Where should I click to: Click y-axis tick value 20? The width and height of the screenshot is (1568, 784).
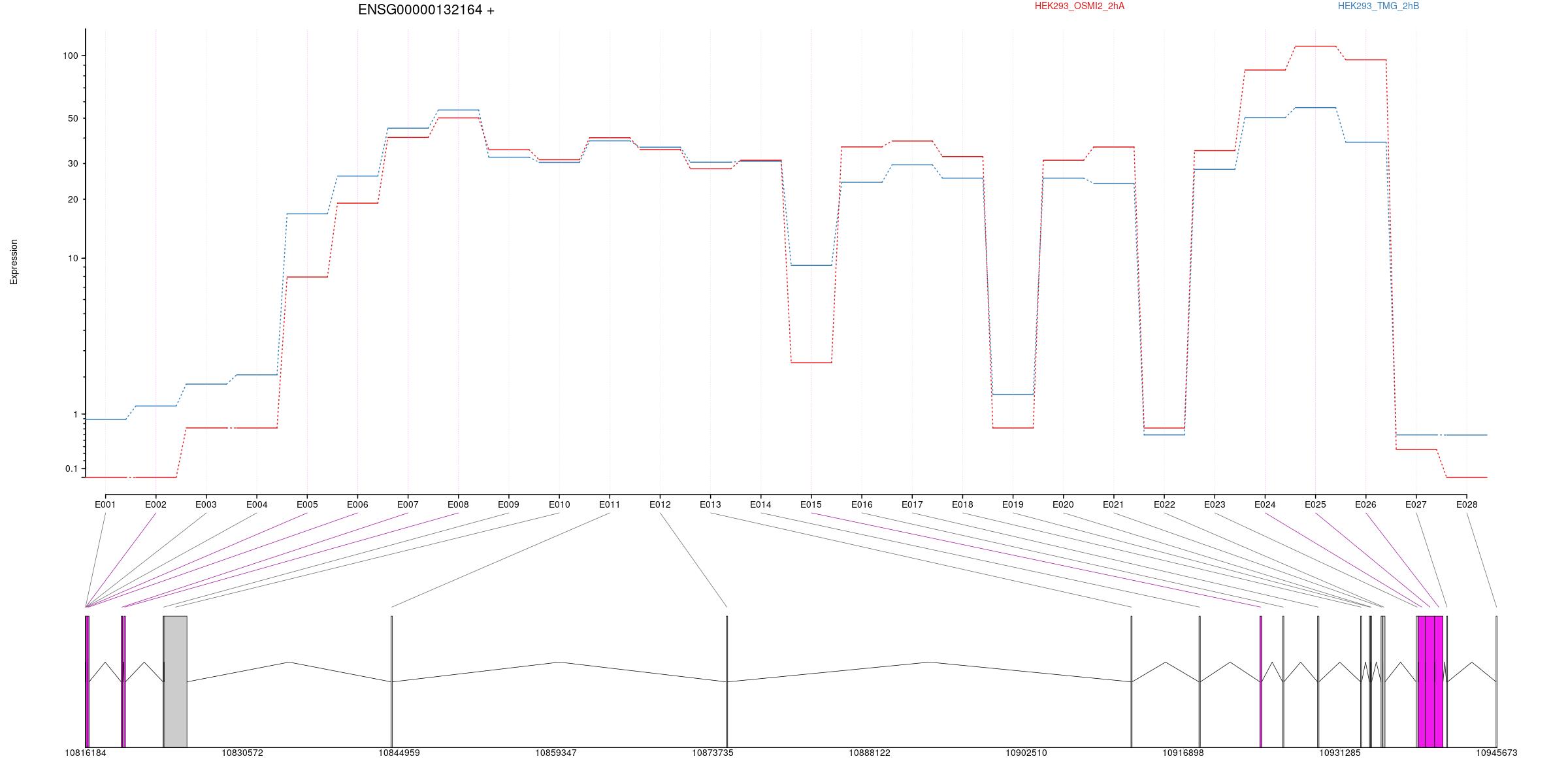[x=73, y=199]
